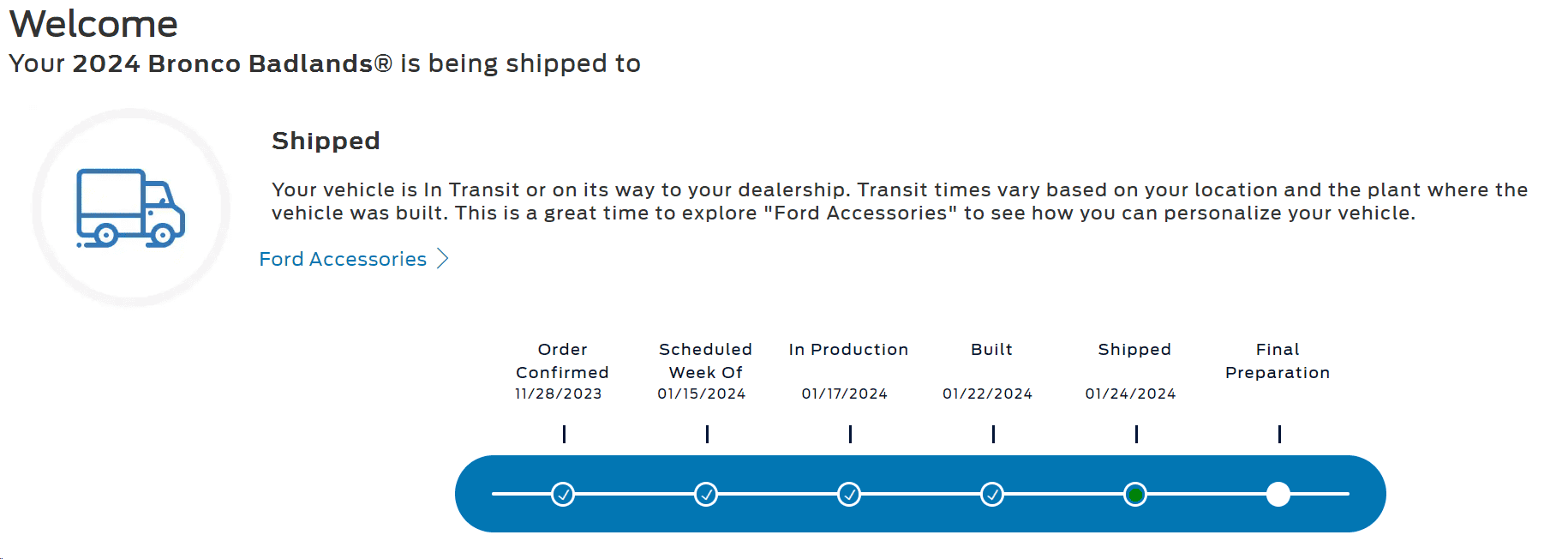Click the Order Confirmed step label
The image size is (1568, 559).
pyautogui.click(x=562, y=361)
